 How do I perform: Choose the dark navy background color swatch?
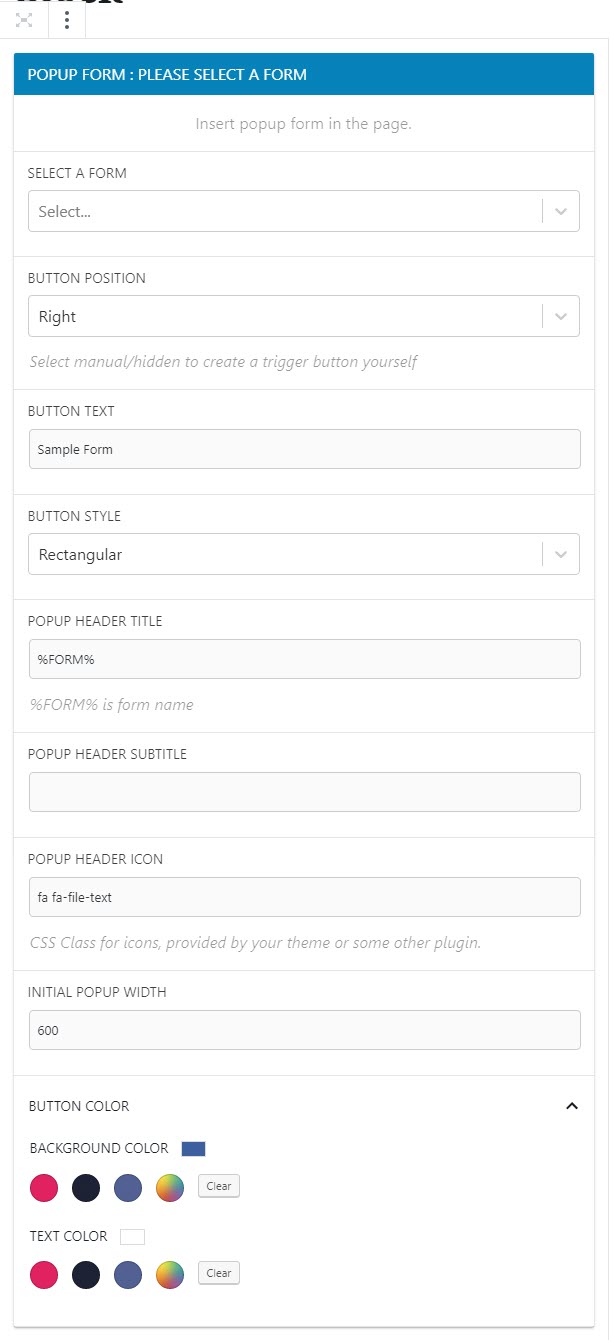click(x=86, y=1188)
